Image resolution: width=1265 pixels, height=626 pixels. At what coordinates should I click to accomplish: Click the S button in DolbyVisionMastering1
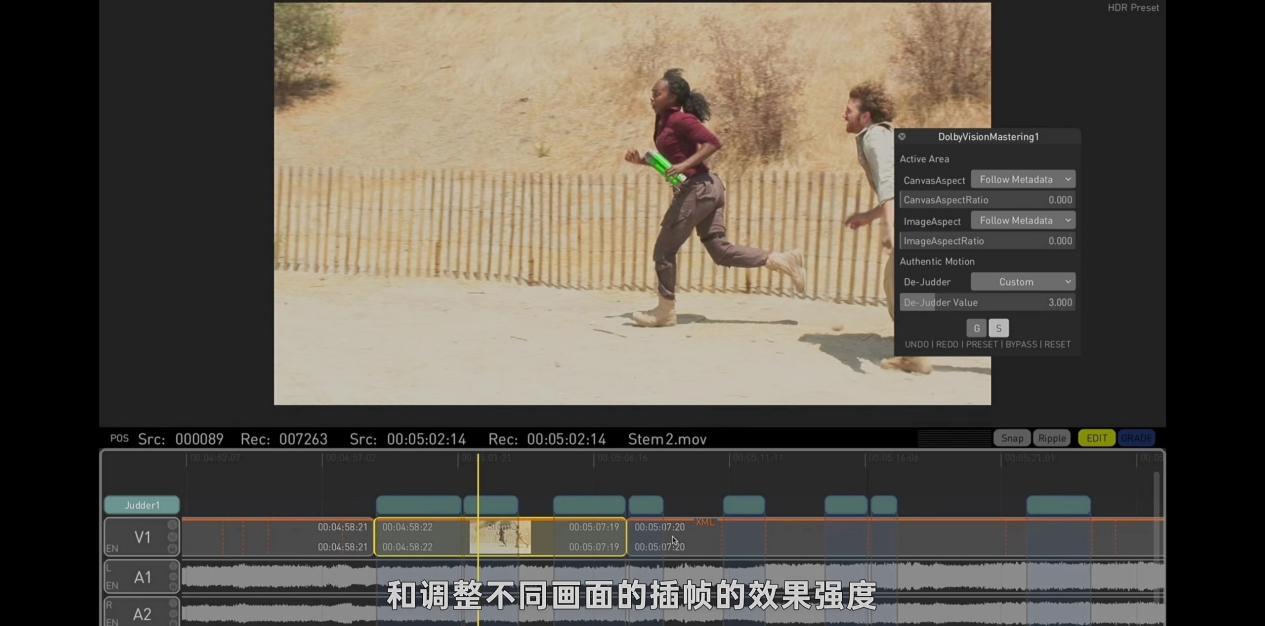coord(998,328)
